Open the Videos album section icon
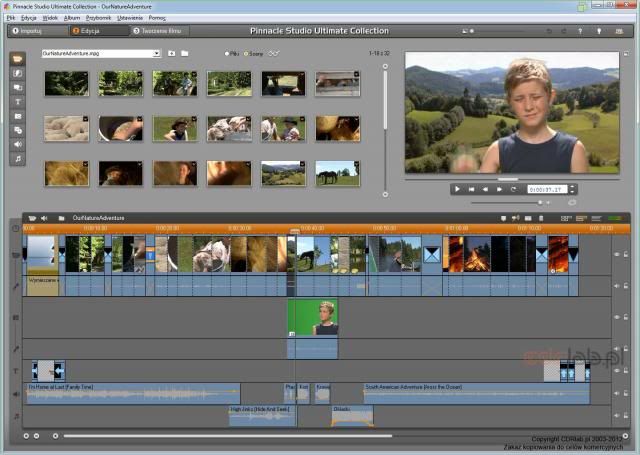640x455 pixels. tap(18, 59)
